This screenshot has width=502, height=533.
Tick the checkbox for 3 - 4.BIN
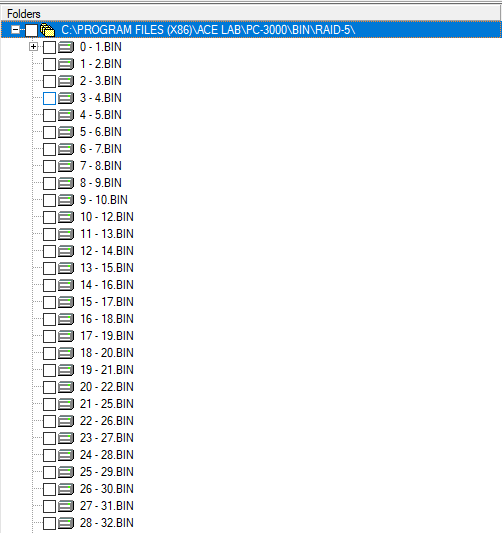pos(49,98)
